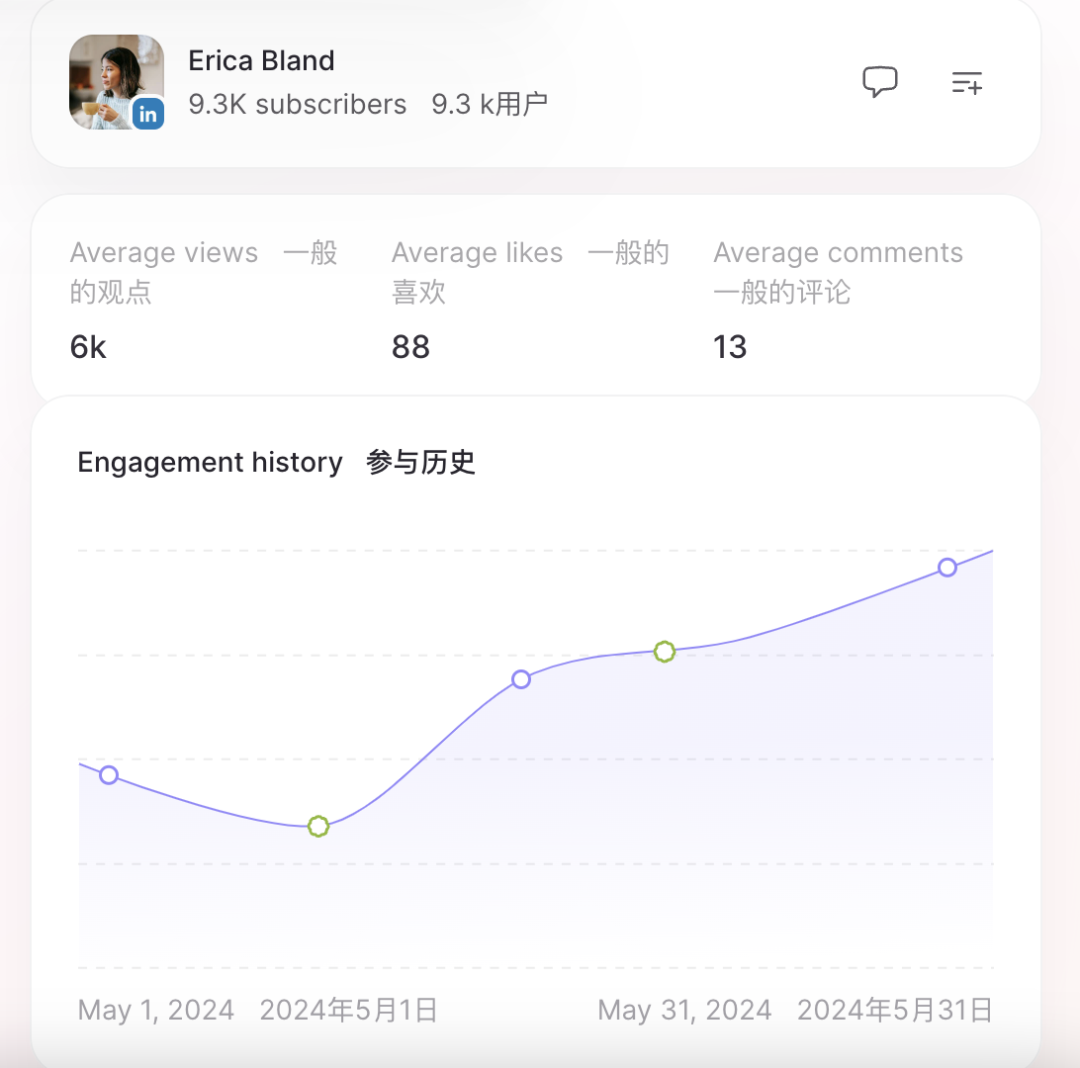
Task: Click the speech bubble to start a conversation
Action: point(881,82)
